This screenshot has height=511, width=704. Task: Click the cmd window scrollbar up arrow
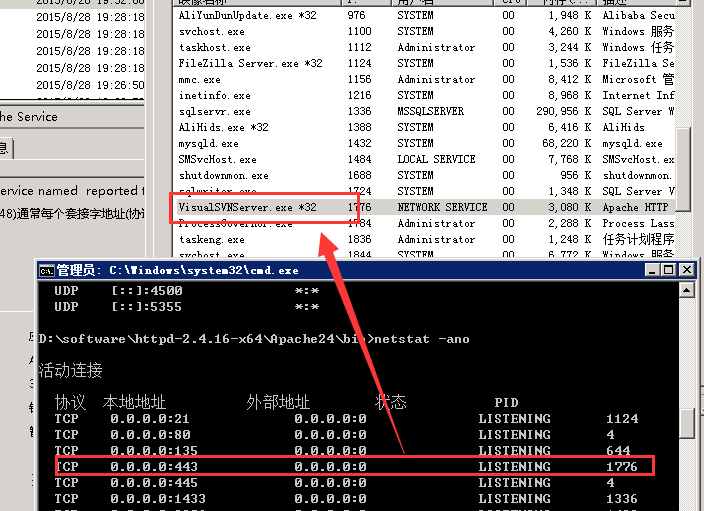[x=686, y=291]
